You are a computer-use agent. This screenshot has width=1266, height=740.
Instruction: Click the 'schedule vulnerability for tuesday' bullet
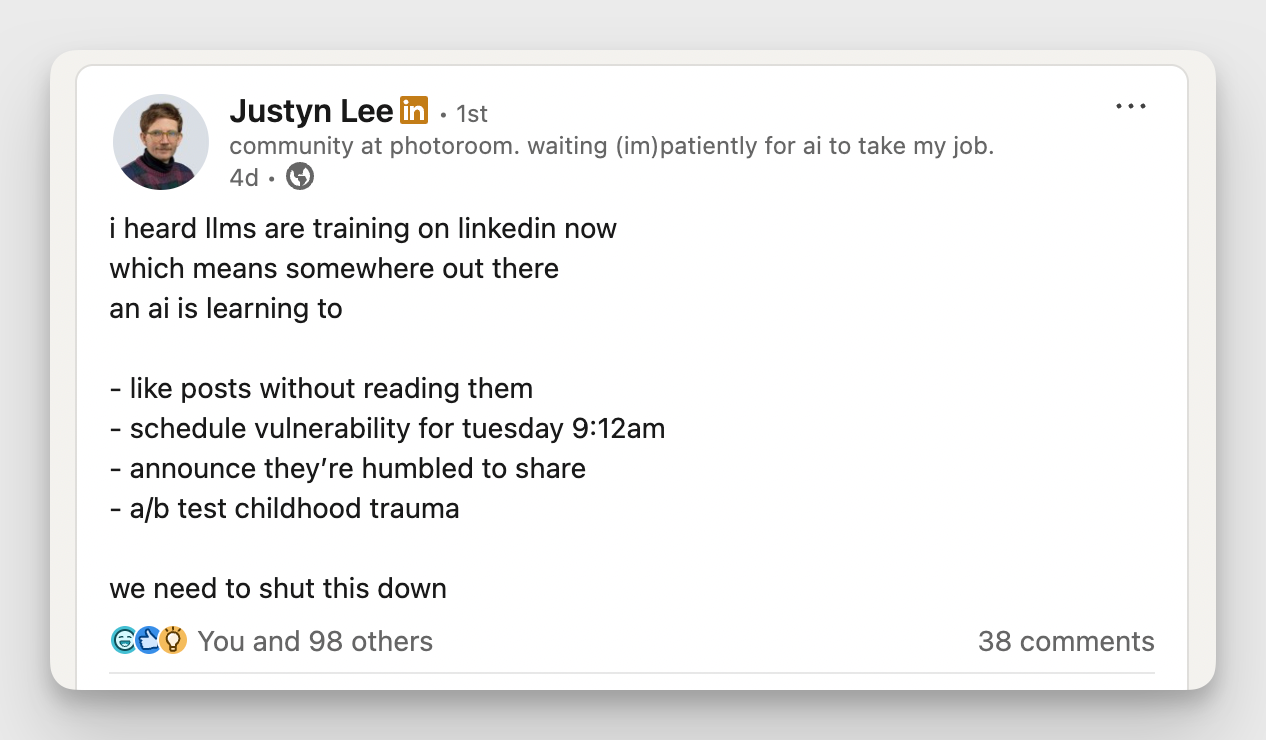click(x=387, y=428)
